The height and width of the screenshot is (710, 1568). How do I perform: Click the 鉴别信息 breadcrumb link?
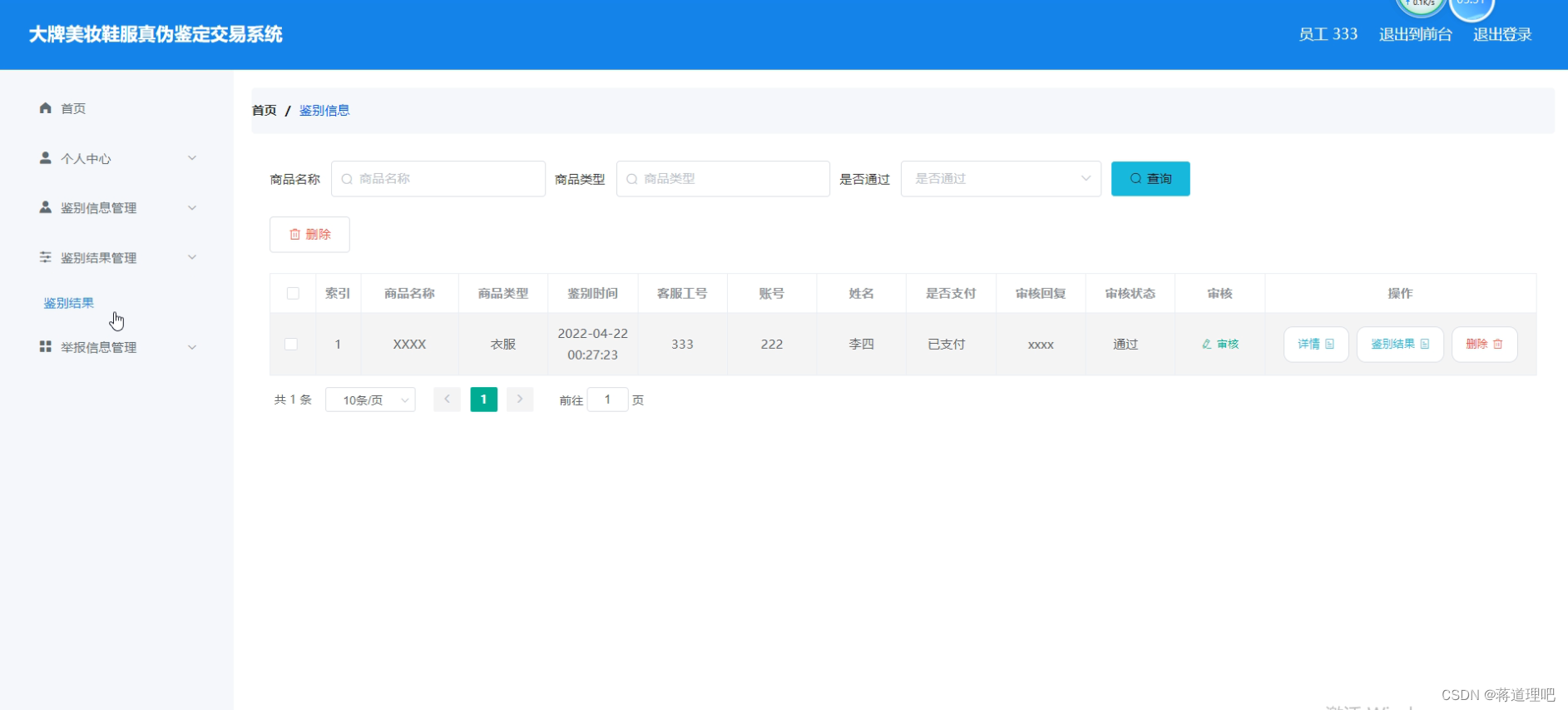(324, 110)
